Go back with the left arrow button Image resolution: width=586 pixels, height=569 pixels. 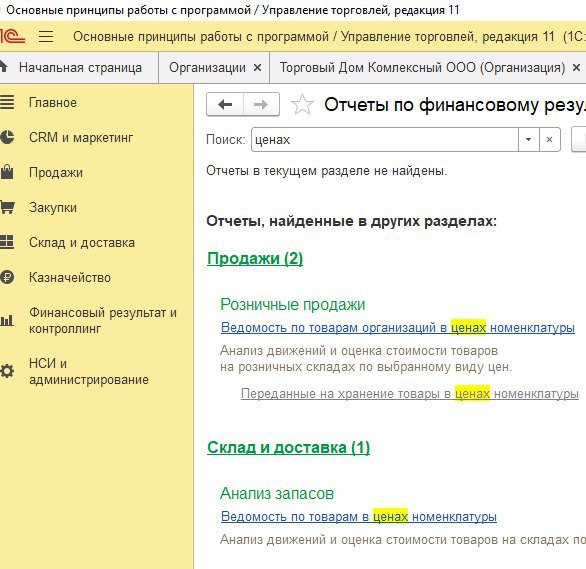click(x=225, y=104)
